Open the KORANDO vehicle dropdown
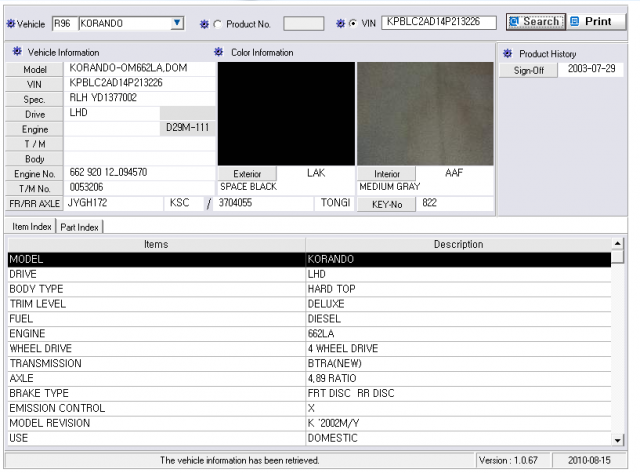This screenshot has width=640, height=473. point(177,23)
